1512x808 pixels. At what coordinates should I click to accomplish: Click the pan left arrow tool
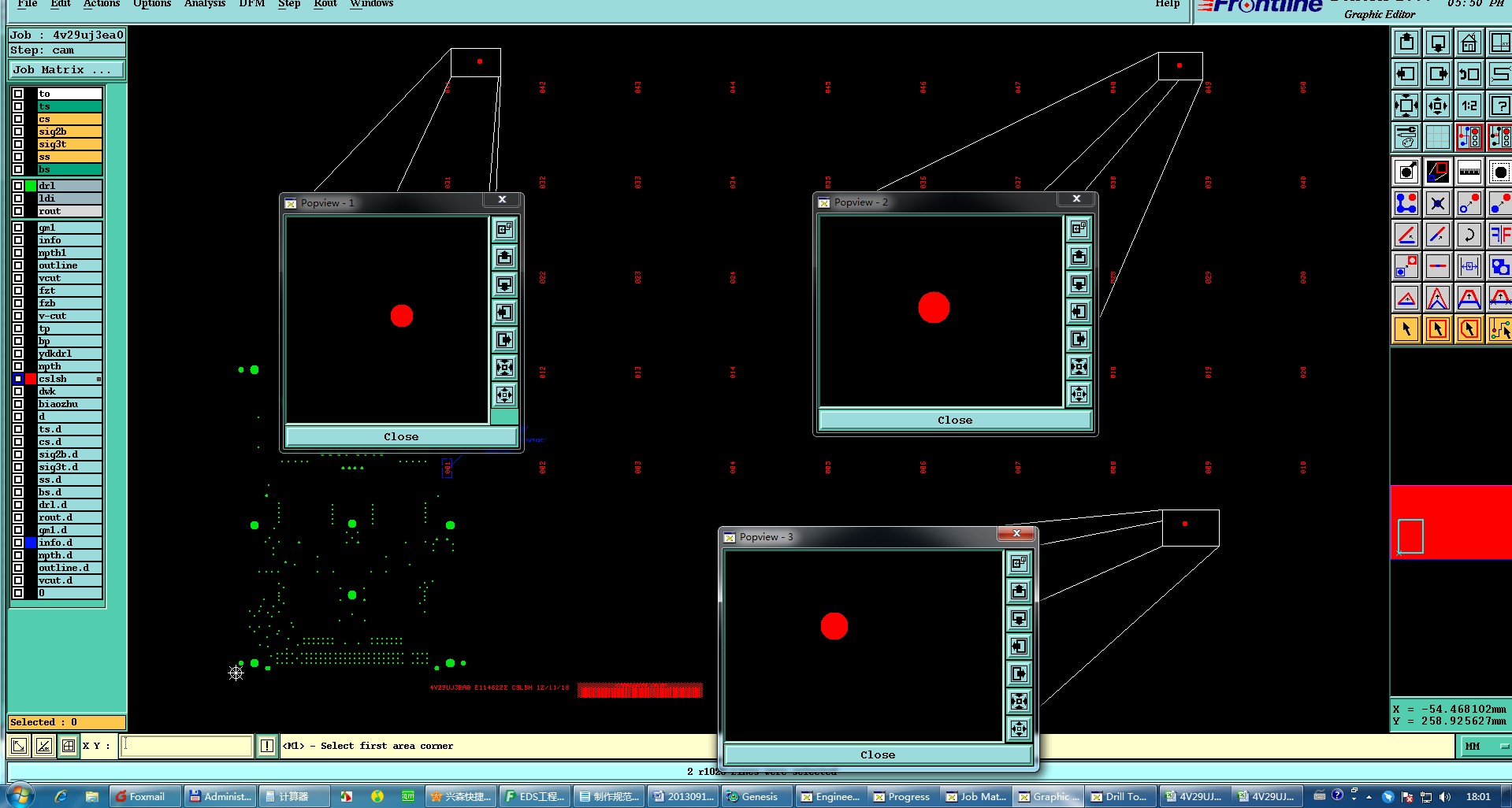point(1406,74)
